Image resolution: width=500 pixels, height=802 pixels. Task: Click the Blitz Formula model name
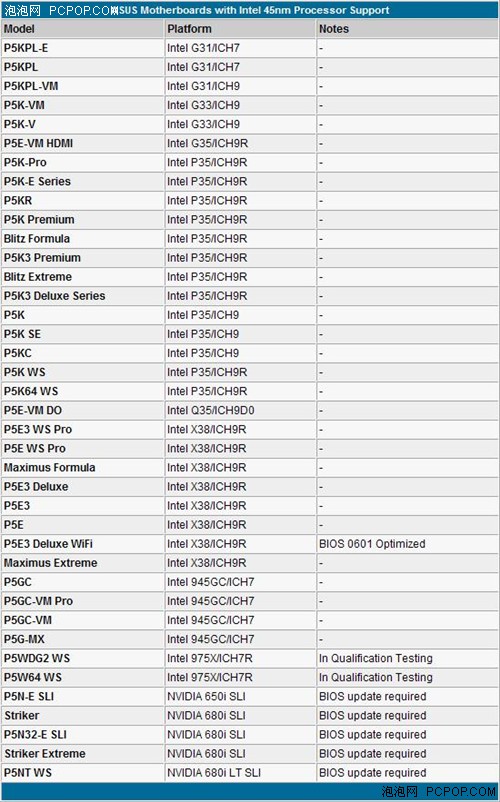click(37, 239)
